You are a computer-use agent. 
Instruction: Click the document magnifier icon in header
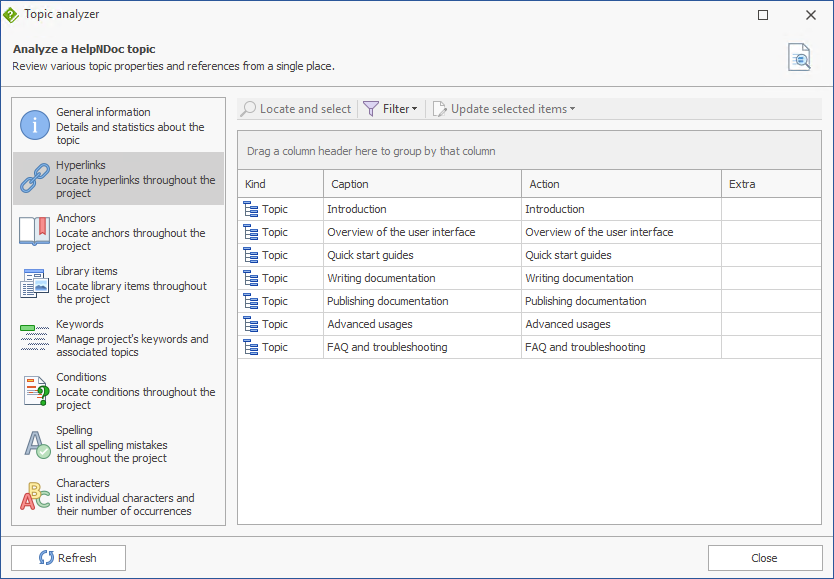tap(799, 57)
